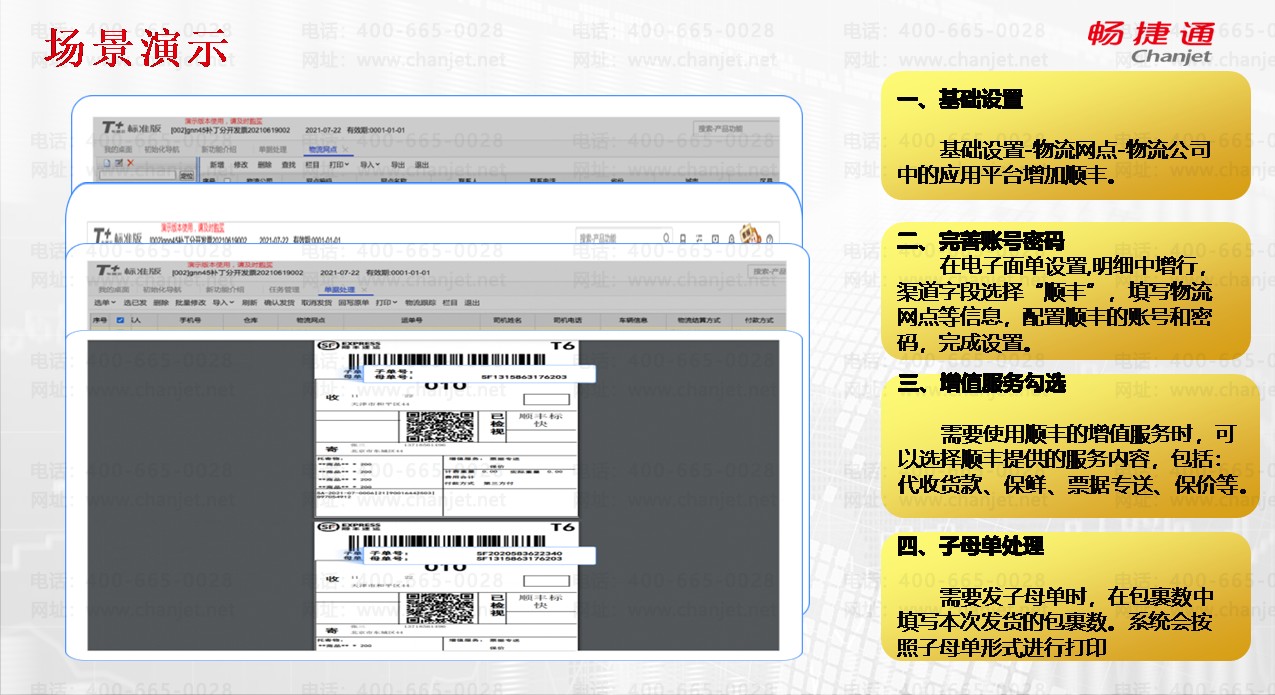
Task: Click the T+ 标准版 logo in the 单据处理 window
Action: coord(128,270)
